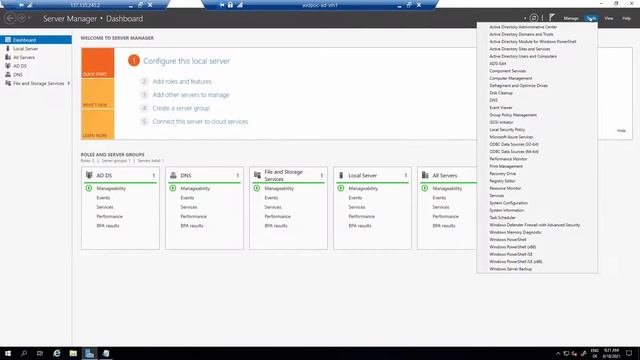Click the DNS tile icon

click(173, 175)
